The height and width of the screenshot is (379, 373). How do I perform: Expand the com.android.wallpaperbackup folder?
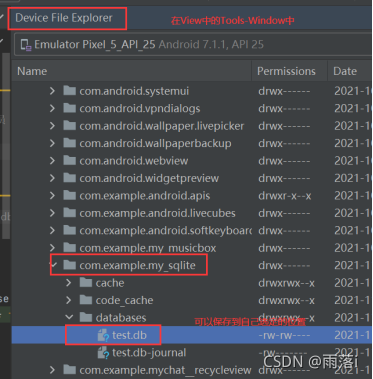coord(52,143)
